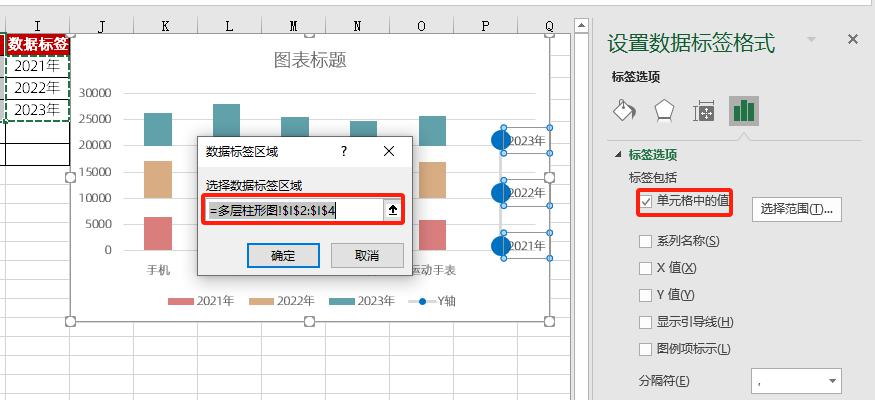Viewport: 875px width, 400px height.
Task: Click the 选择范围(T)... button
Action: [796, 209]
